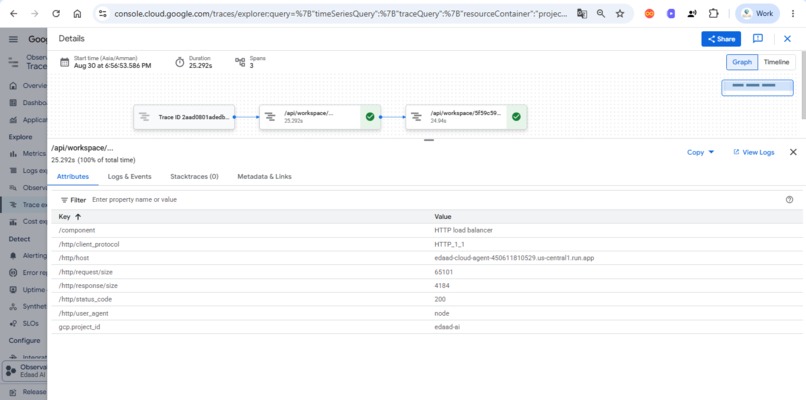Open View Logs link

754,152
